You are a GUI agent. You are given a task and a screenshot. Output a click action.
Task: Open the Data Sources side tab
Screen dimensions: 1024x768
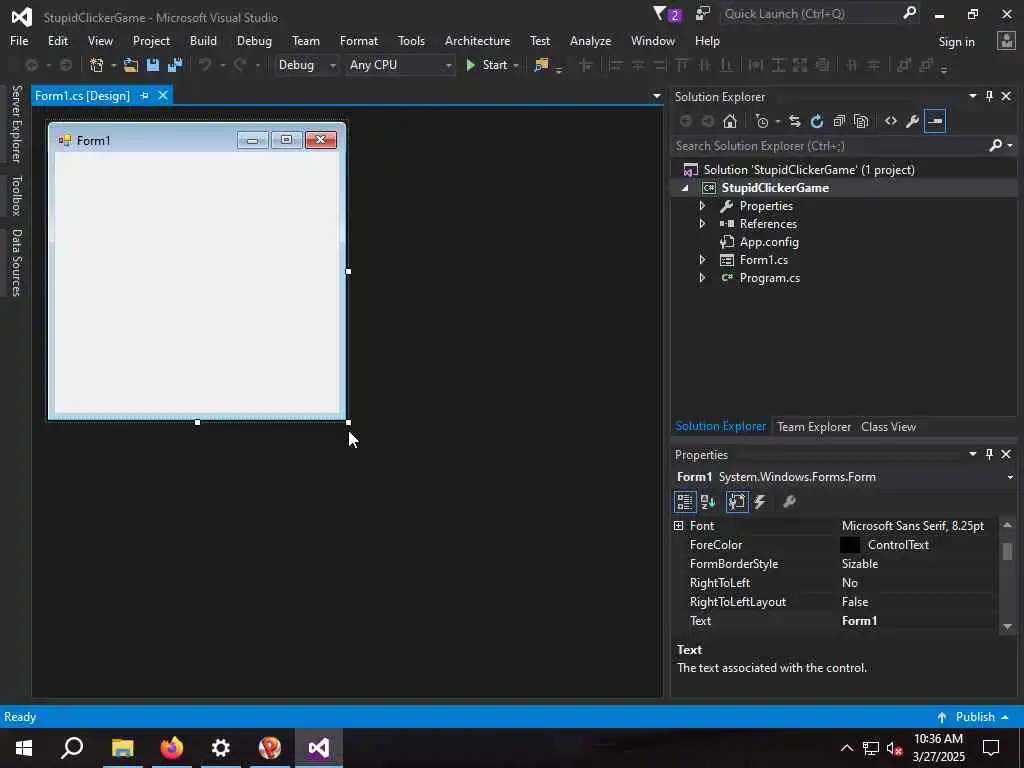16,263
